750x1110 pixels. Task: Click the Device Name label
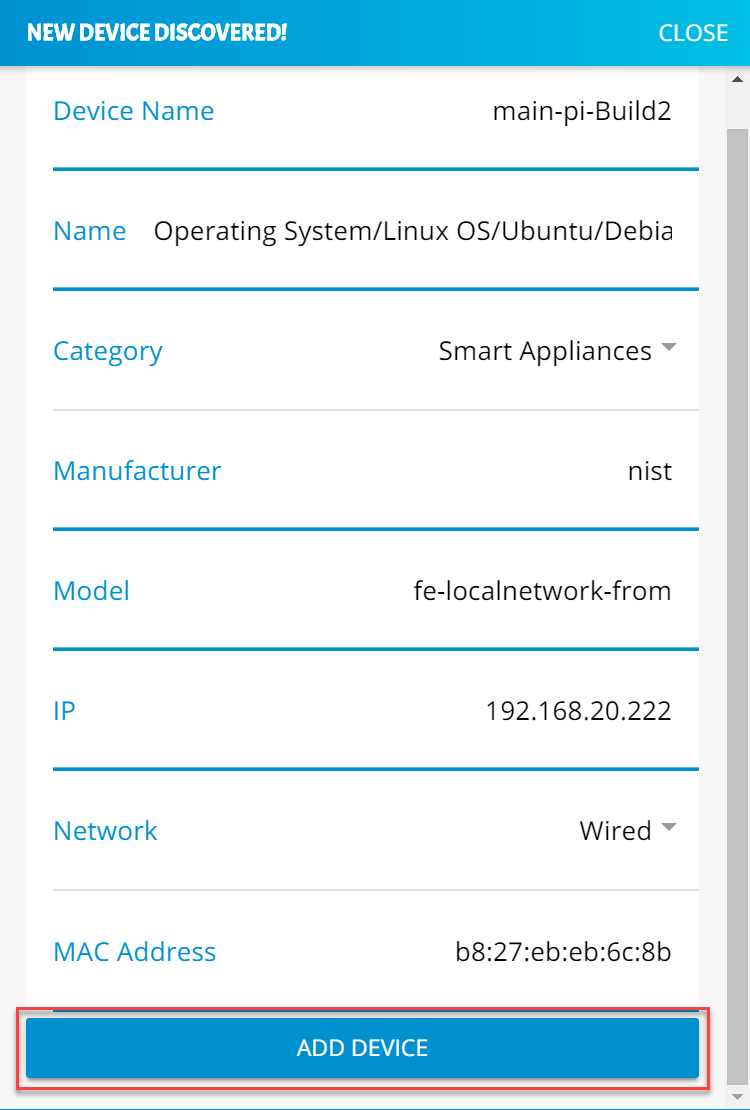(x=134, y=111)
